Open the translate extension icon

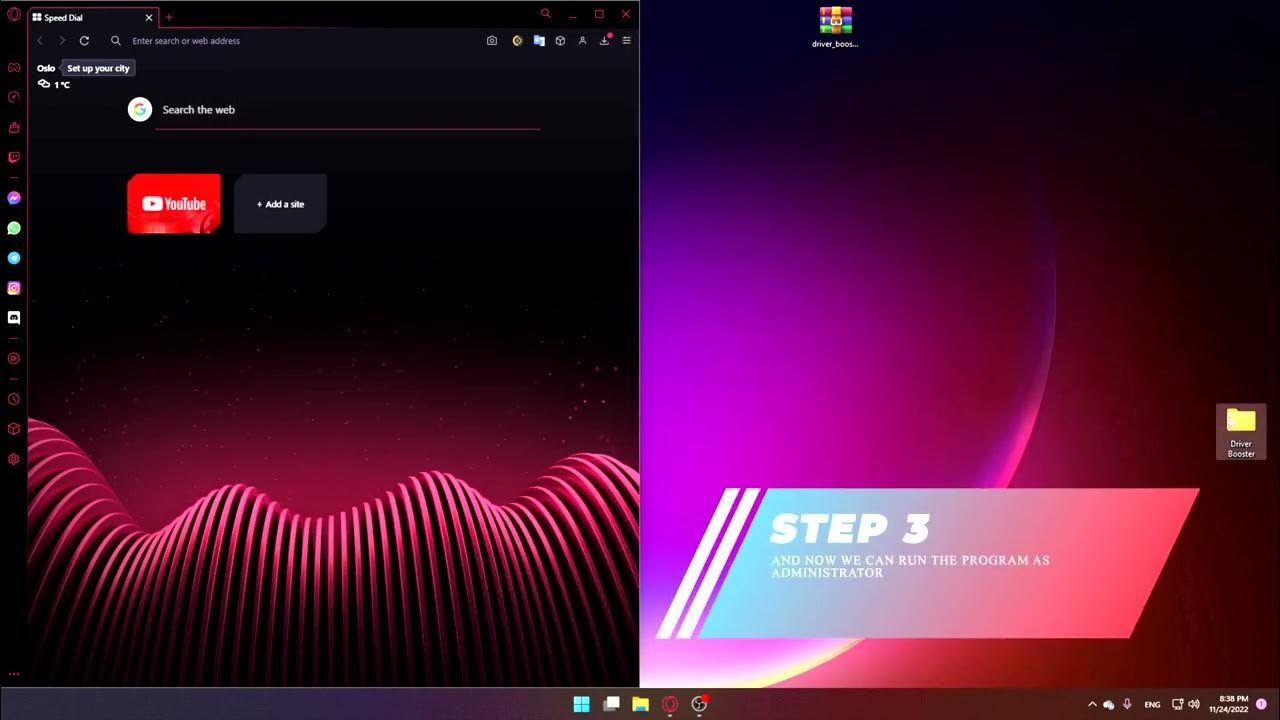(539, 41)
